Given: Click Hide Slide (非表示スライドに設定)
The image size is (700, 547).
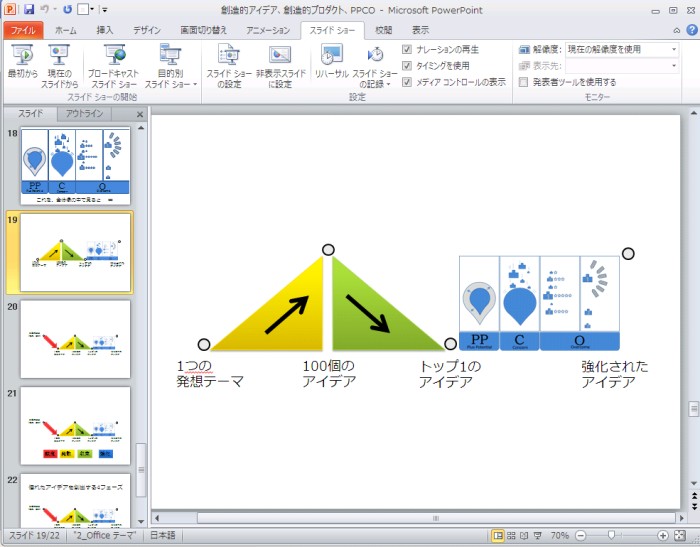Looking at the screenshot, I should tap(280, 66).
